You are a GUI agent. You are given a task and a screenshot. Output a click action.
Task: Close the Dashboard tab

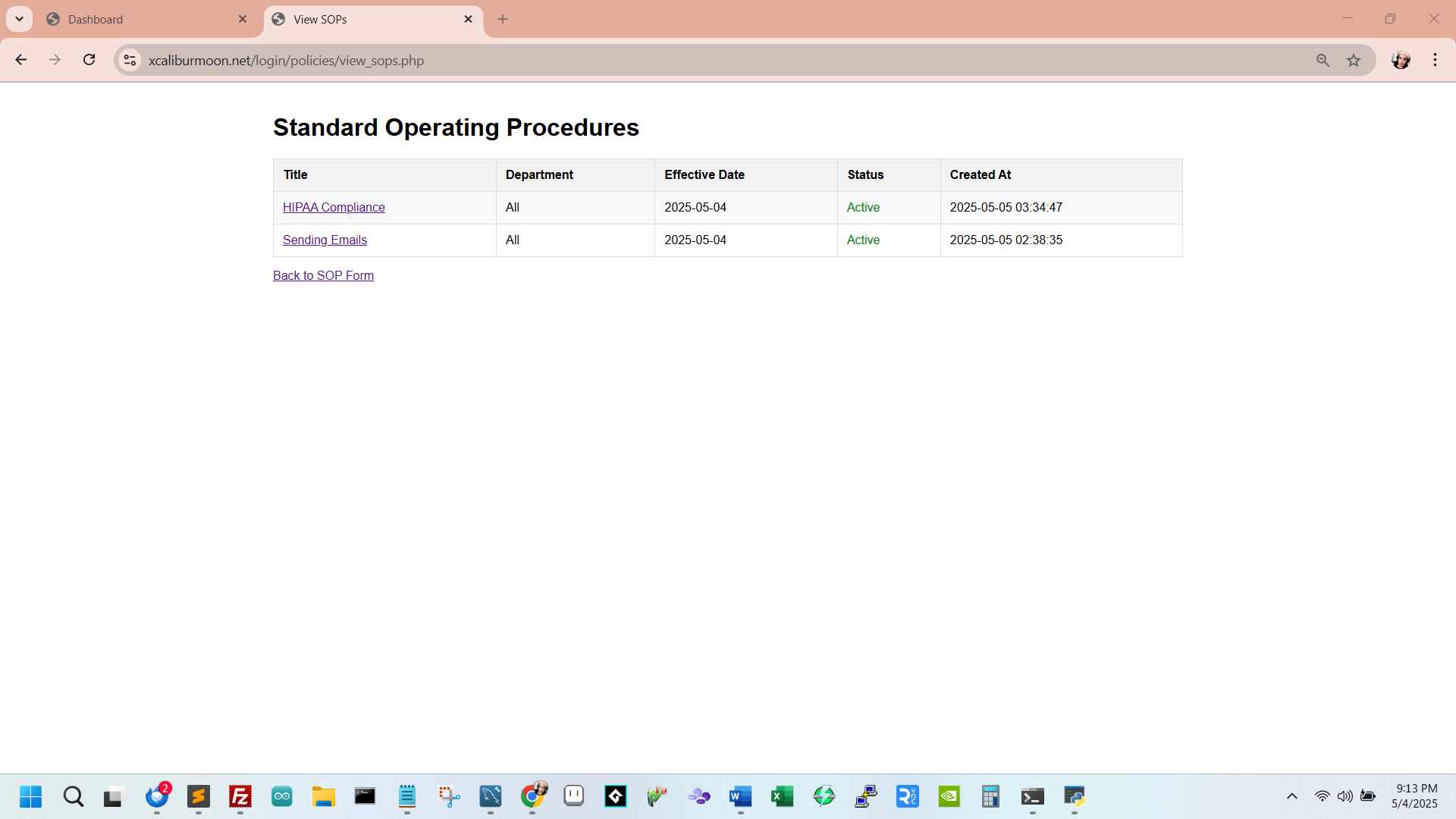point(243,20)
